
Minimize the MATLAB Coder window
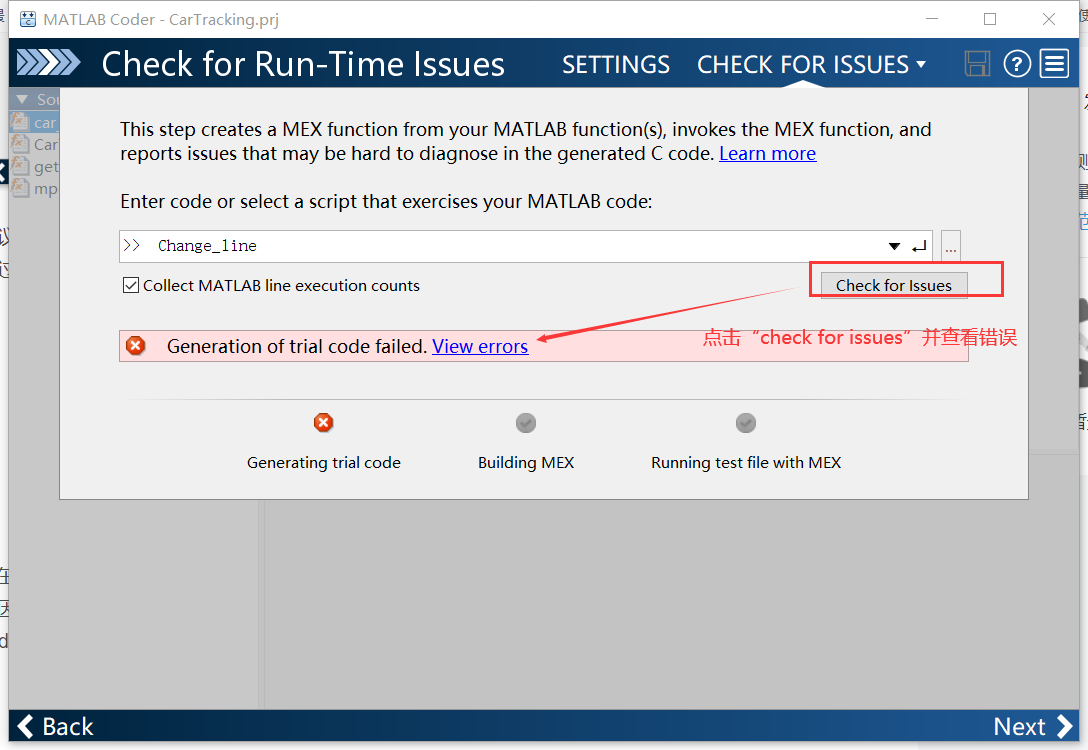(932, 19)
